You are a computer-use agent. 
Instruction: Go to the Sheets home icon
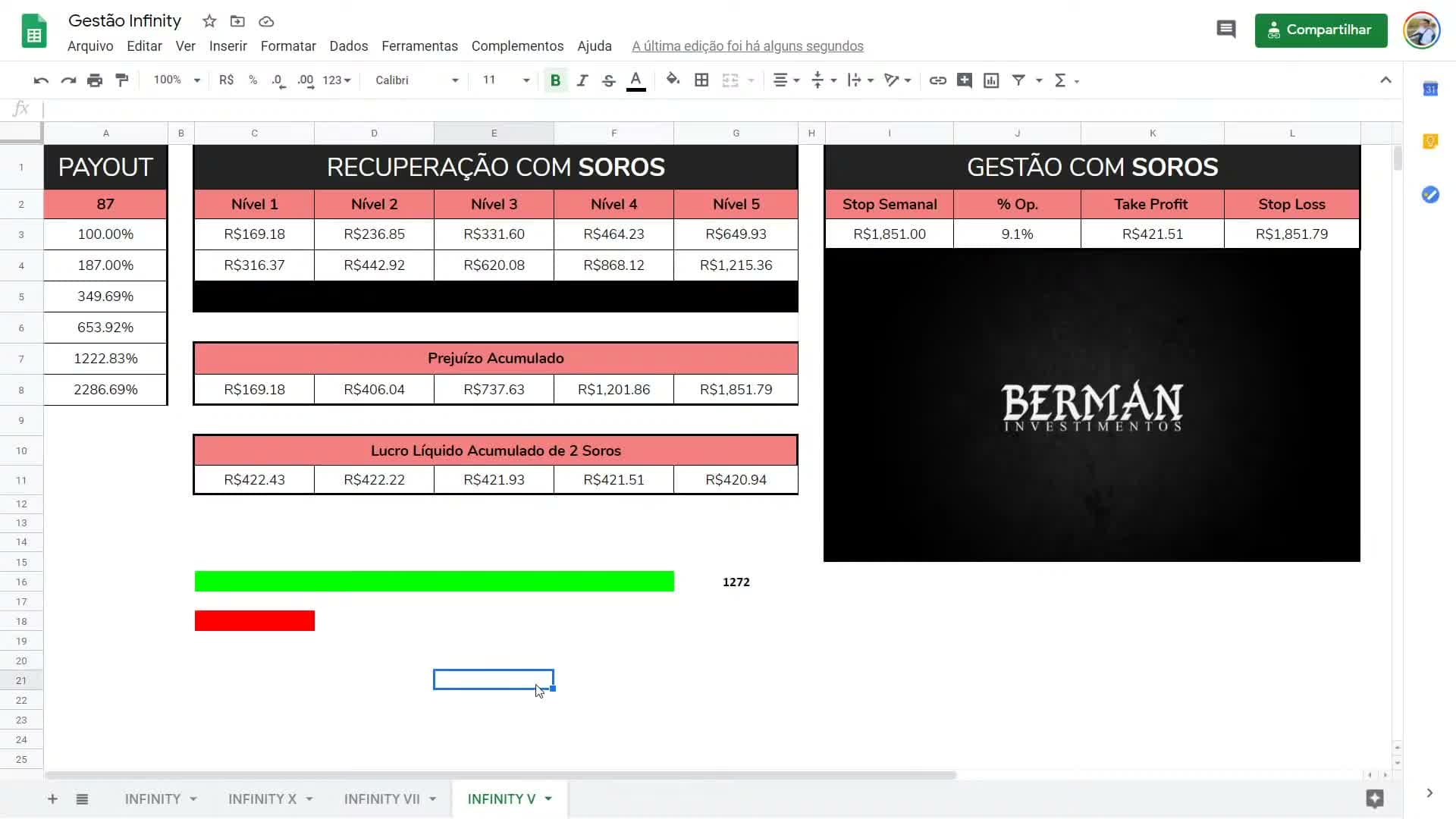point(34,31)
